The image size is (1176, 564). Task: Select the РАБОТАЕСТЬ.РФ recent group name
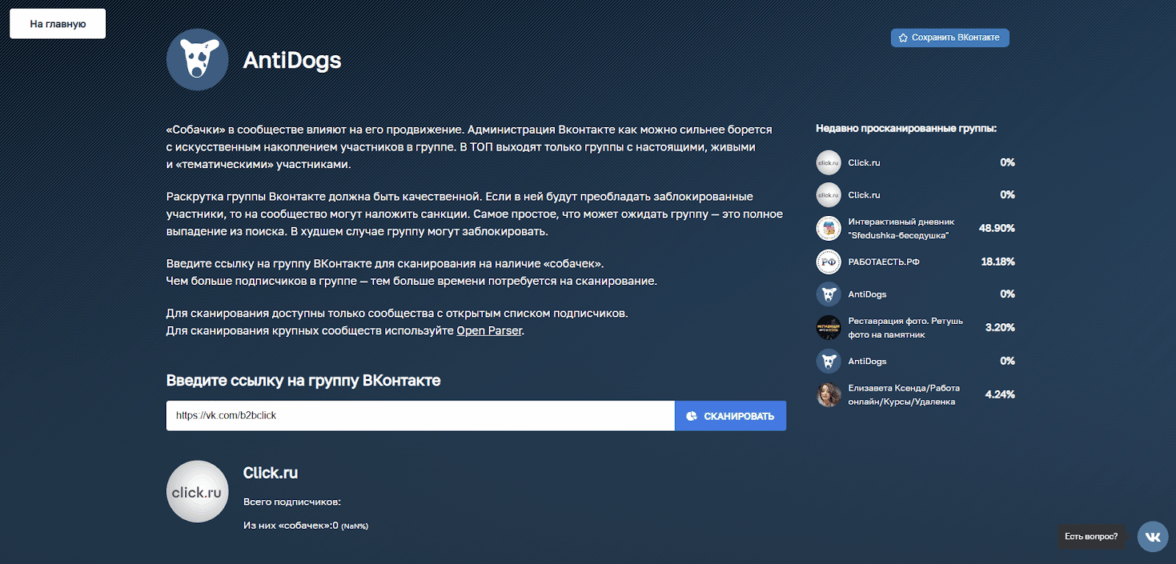(882, 262)
